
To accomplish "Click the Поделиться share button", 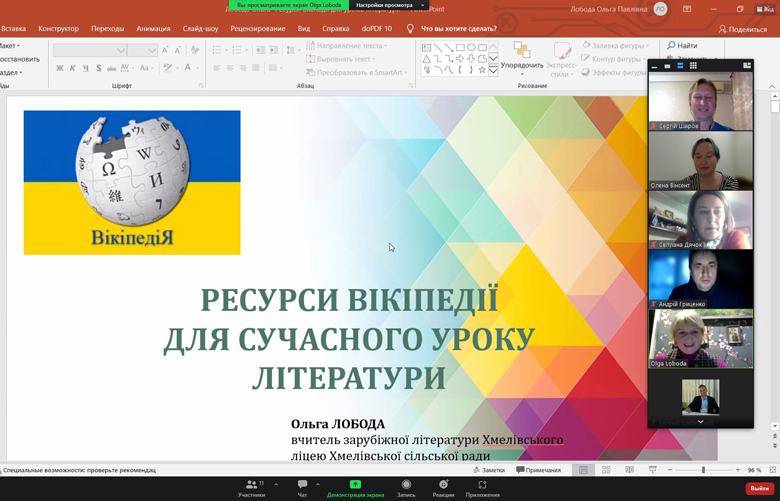I will (742, 29).
